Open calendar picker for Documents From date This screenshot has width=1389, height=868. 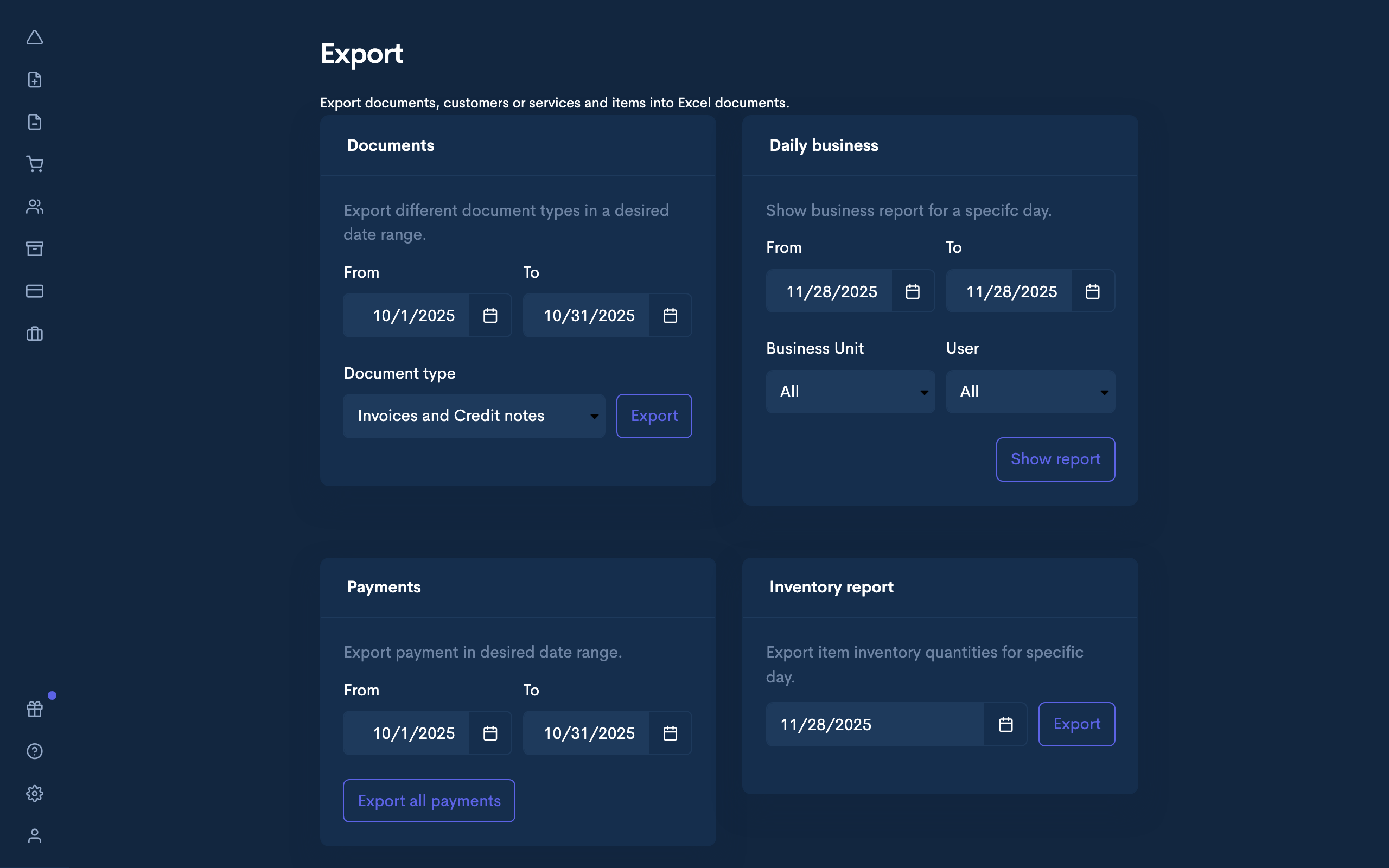click(x=489, y=315)
